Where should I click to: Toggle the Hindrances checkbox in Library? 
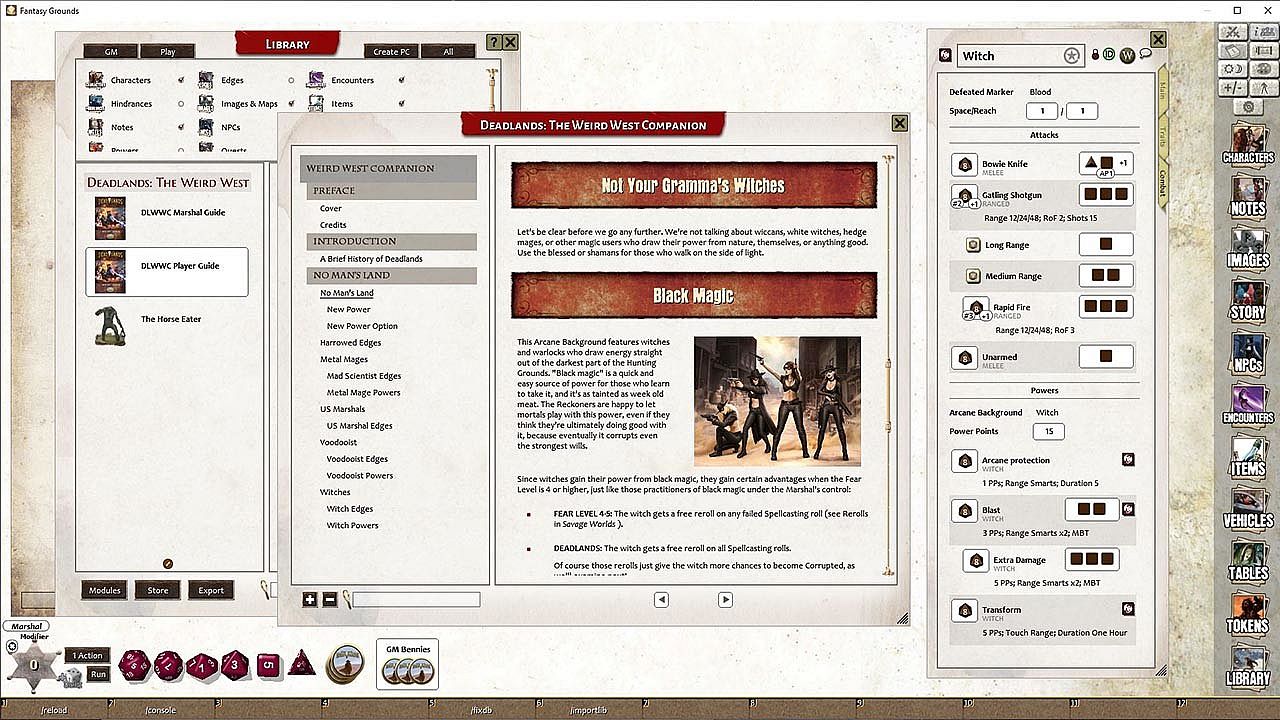coord(180,104)
